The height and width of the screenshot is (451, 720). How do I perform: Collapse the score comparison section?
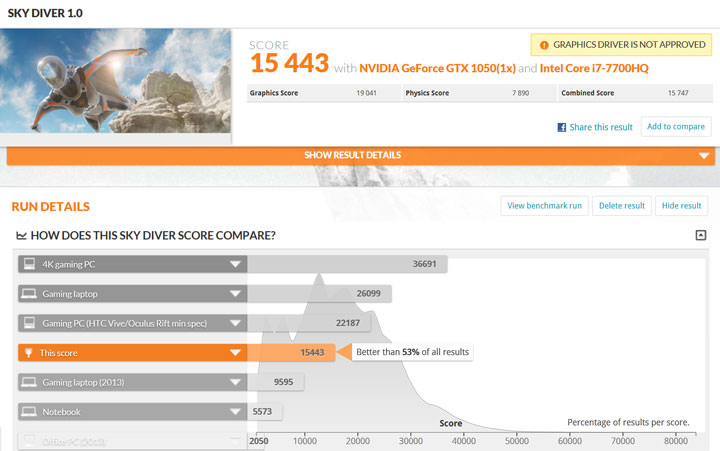click(x=701, y=235)
